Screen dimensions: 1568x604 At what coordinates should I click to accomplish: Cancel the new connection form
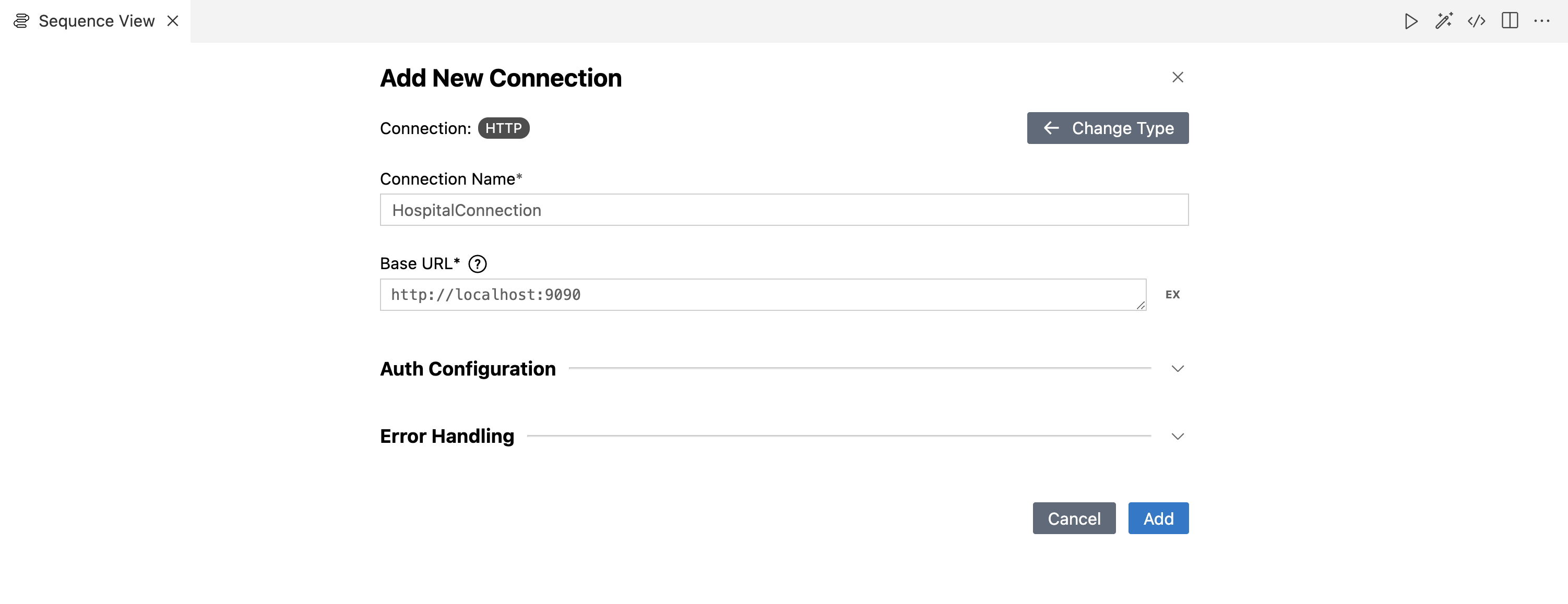pyautogui.click(x=1074, y=518)
